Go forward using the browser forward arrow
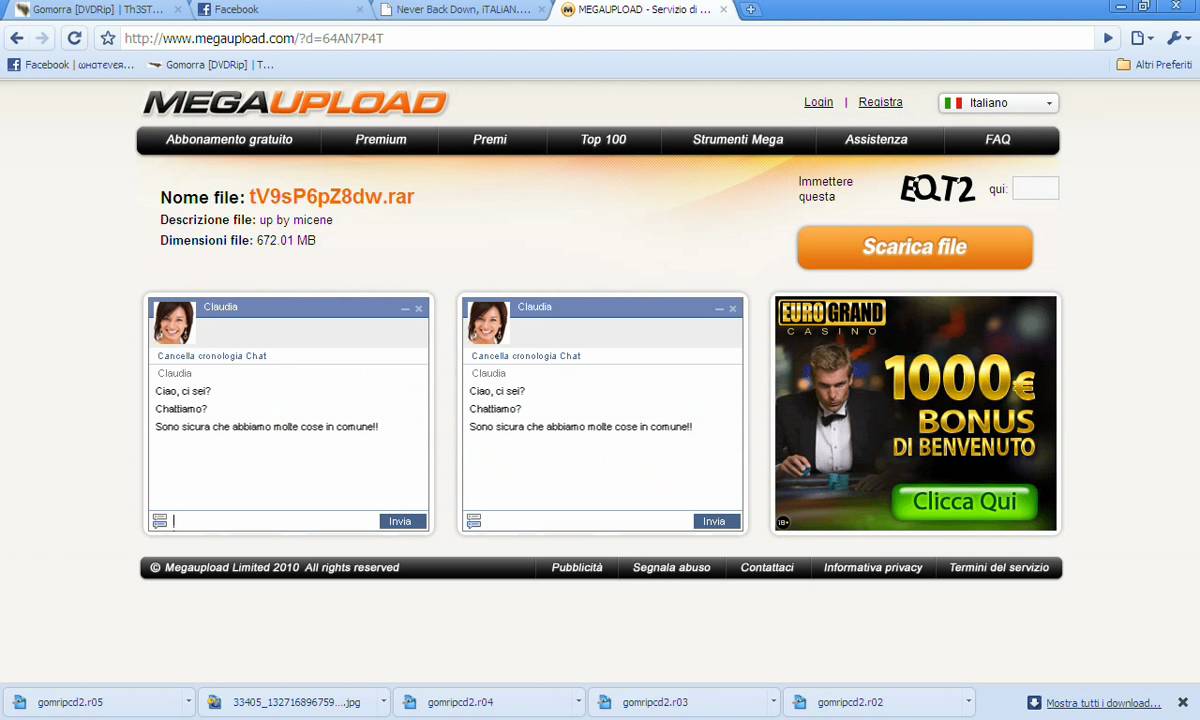Viewport: 1200px width, 720px height. click(42, 38)
